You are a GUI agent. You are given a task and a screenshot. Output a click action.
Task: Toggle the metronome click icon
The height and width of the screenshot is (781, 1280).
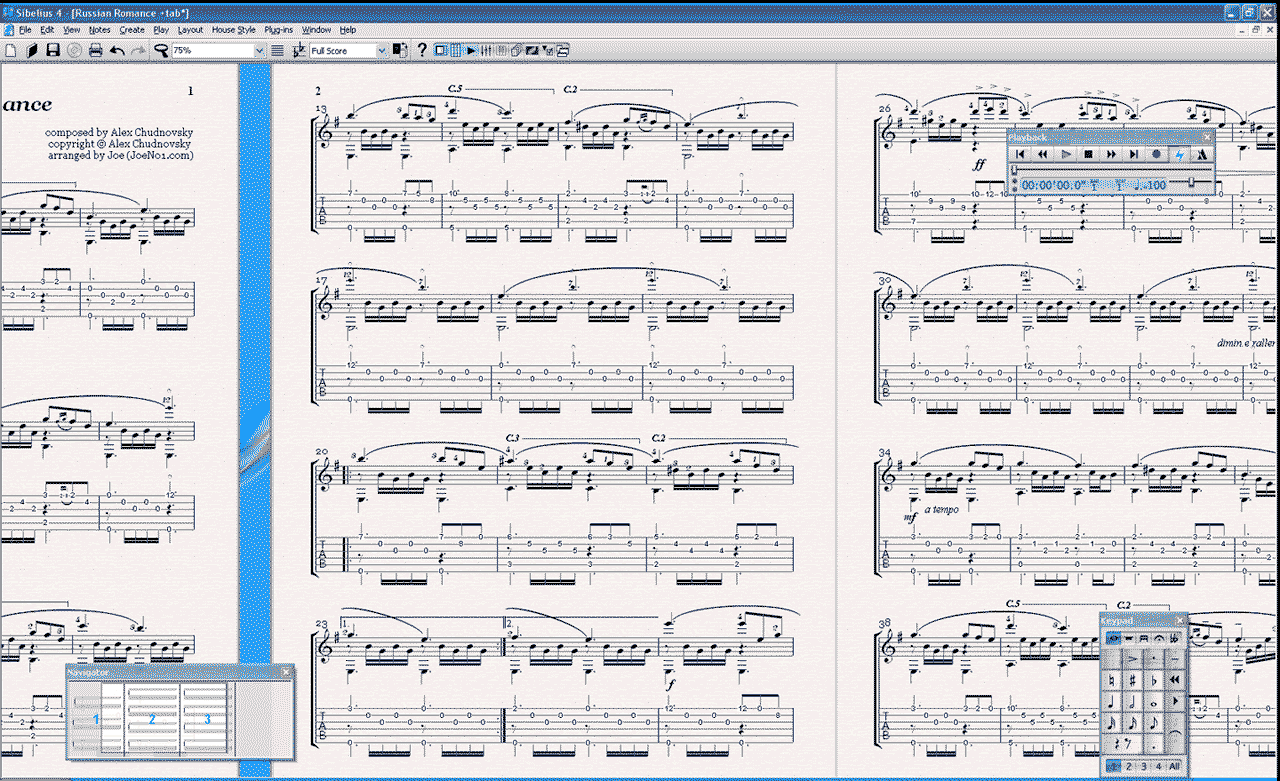click(1202, 154)
